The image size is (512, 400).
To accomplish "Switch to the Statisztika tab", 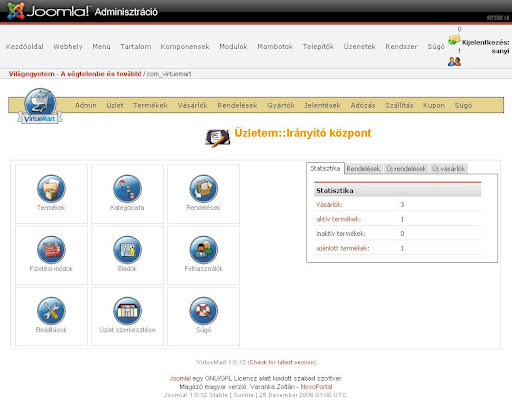I will tap(325, 168).
